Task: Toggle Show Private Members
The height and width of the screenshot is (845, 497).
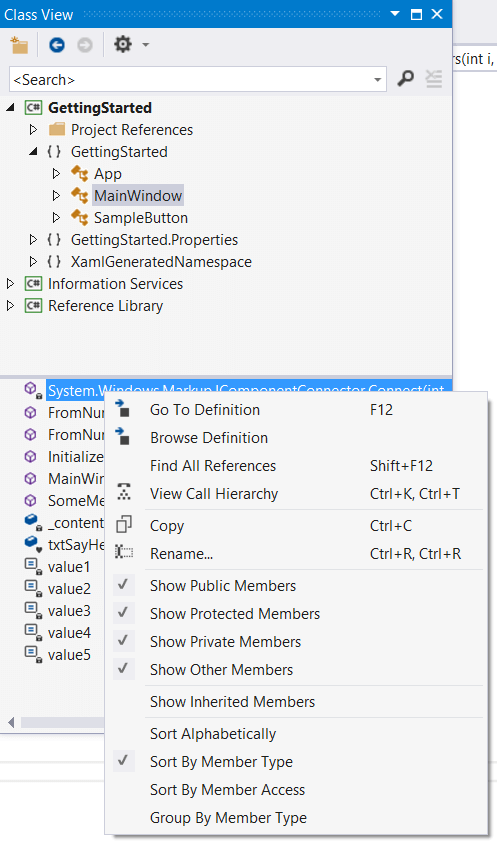Action: [x=296, y=641]
